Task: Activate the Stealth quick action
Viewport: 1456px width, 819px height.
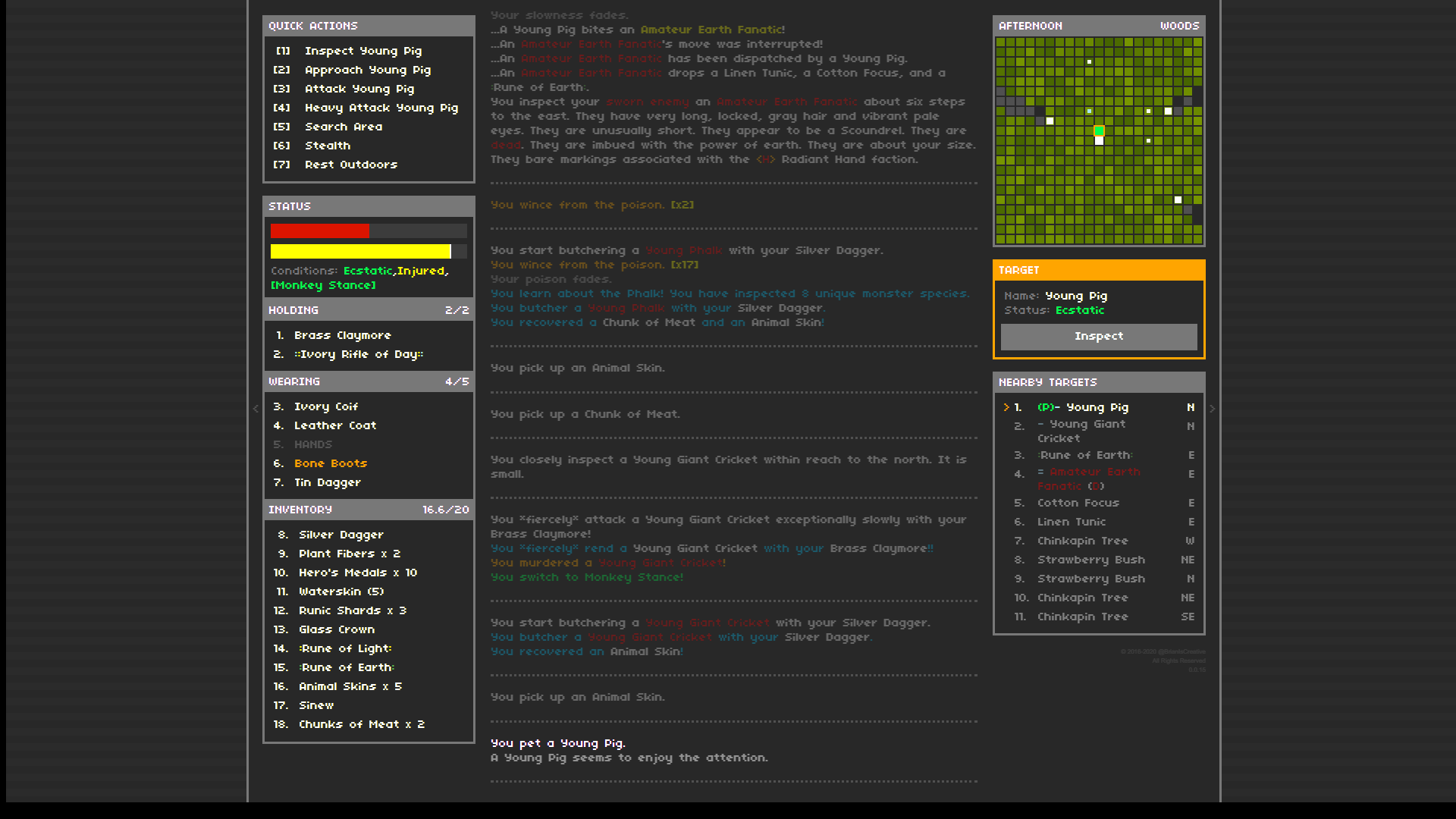Action: tap(327, 145)
